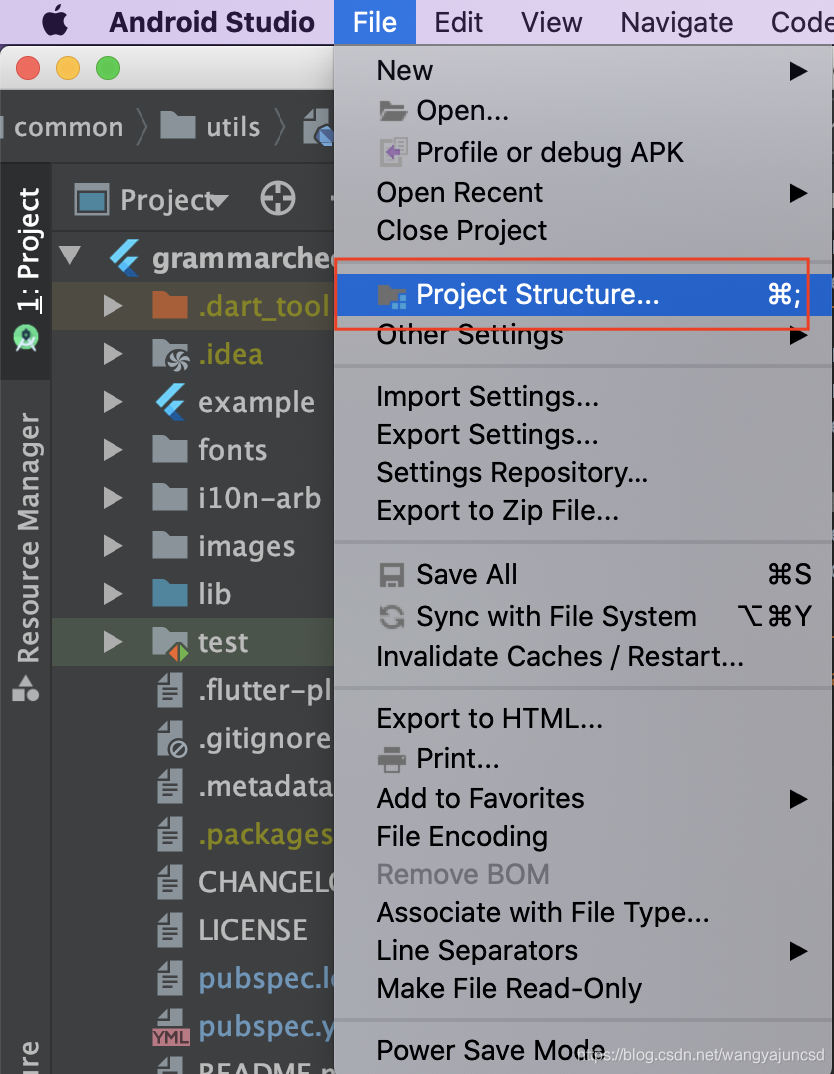
Task: Click the Sync with File System icon
Action: 392,616
